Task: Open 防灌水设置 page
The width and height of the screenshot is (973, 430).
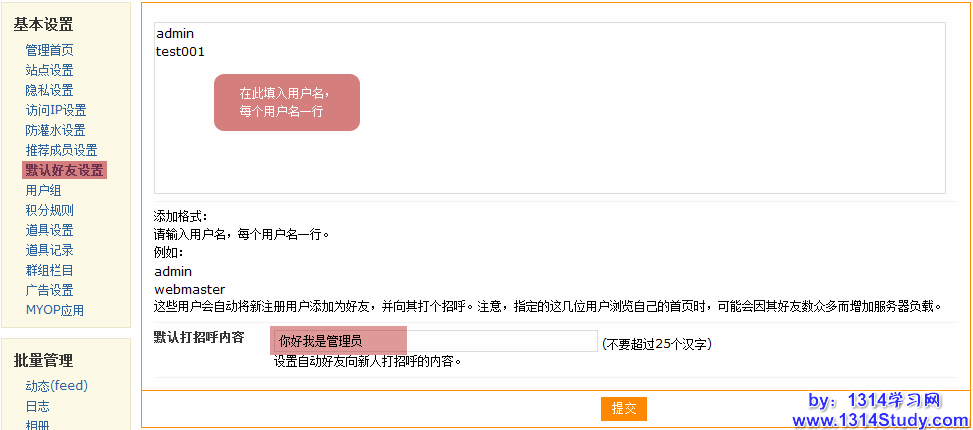Action: click(x=55, y=130)
